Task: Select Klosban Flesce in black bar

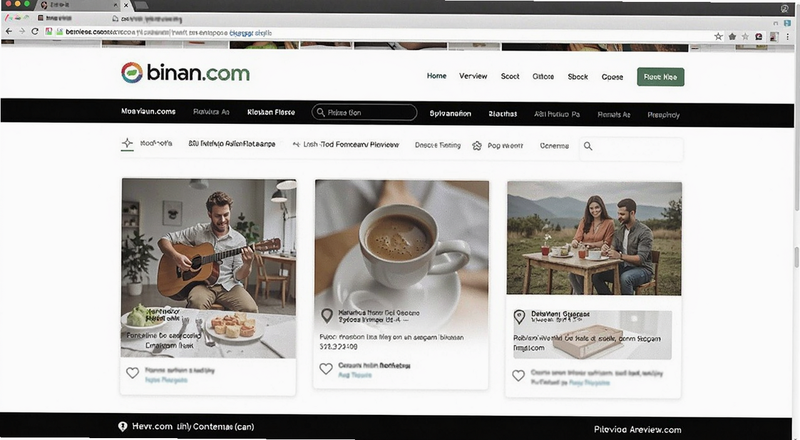Action: (271, 112)
